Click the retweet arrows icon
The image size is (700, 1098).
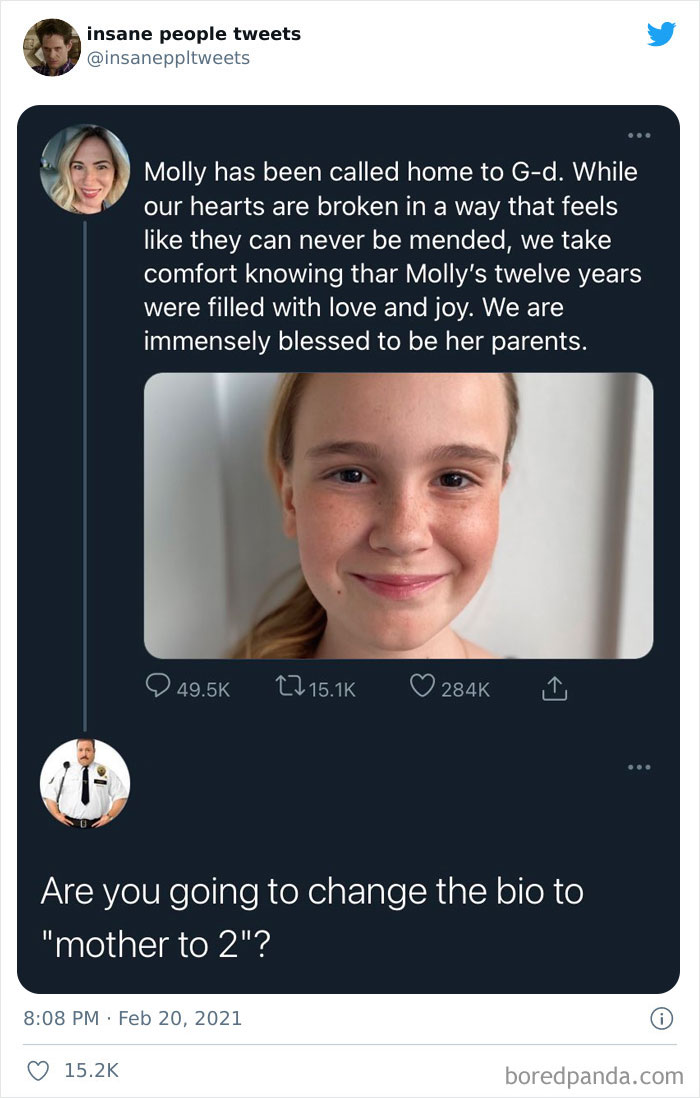(289, 688)
